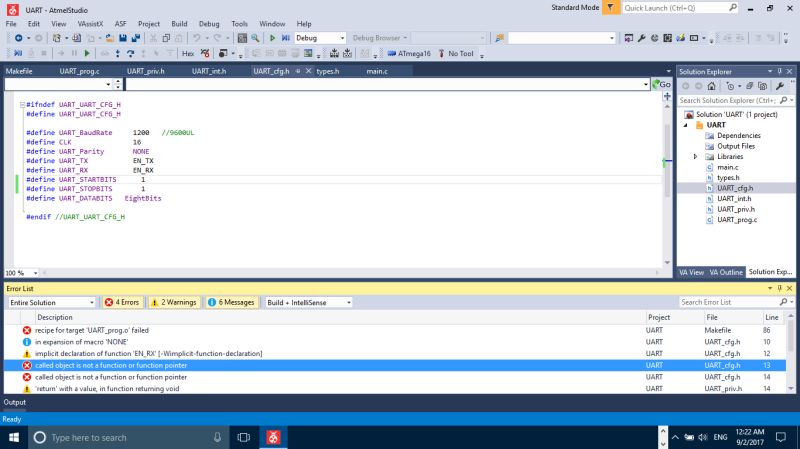This screenshot has width=800, height=449.
Task: Open the ASF menu
Action: tap(120, 24)
